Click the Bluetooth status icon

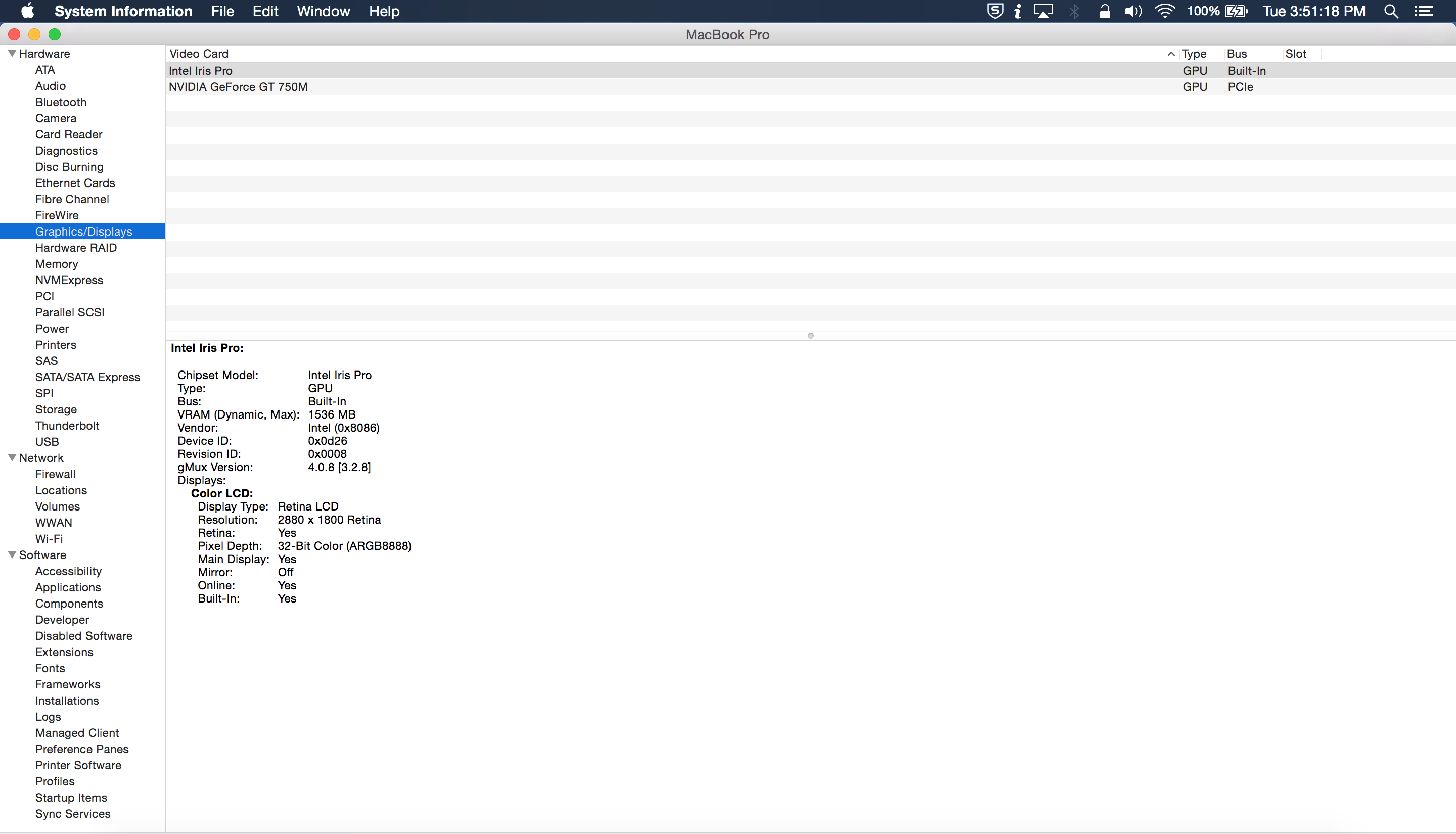pos(1074,11)
